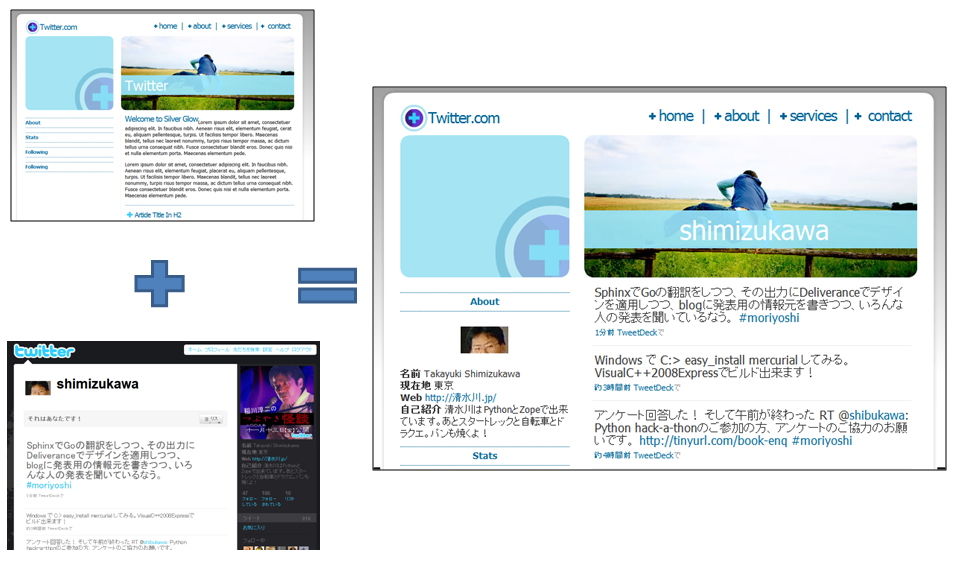The width and height of the screenshot is (954, 571).
Task: Open about link in Silver Glow template
Action: pyautogui.click(x=200, y=26)
